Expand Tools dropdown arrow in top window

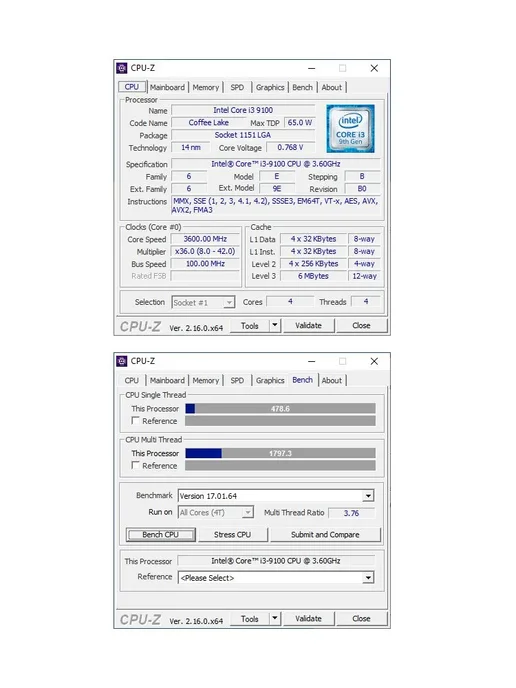coord(275,326)
